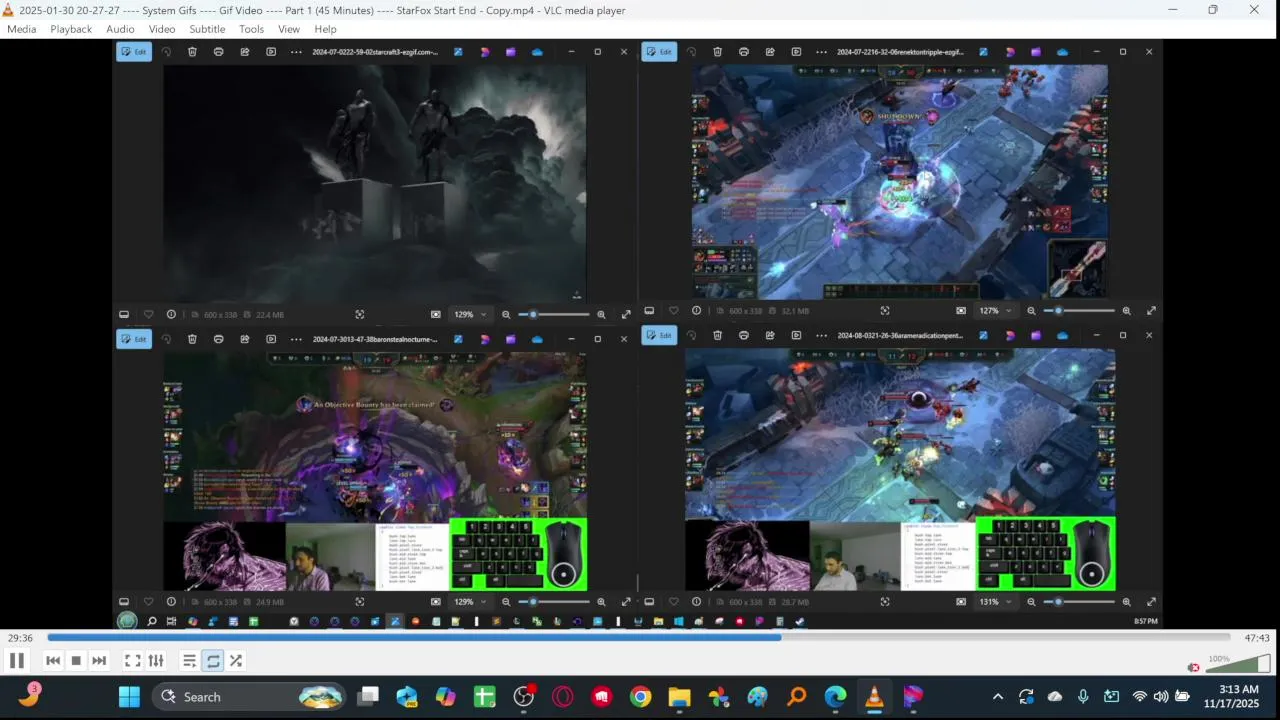Screen dimensions: 1280x720
Task: Click print icon in starcraft3 window
Action: [x=218, y=52]
